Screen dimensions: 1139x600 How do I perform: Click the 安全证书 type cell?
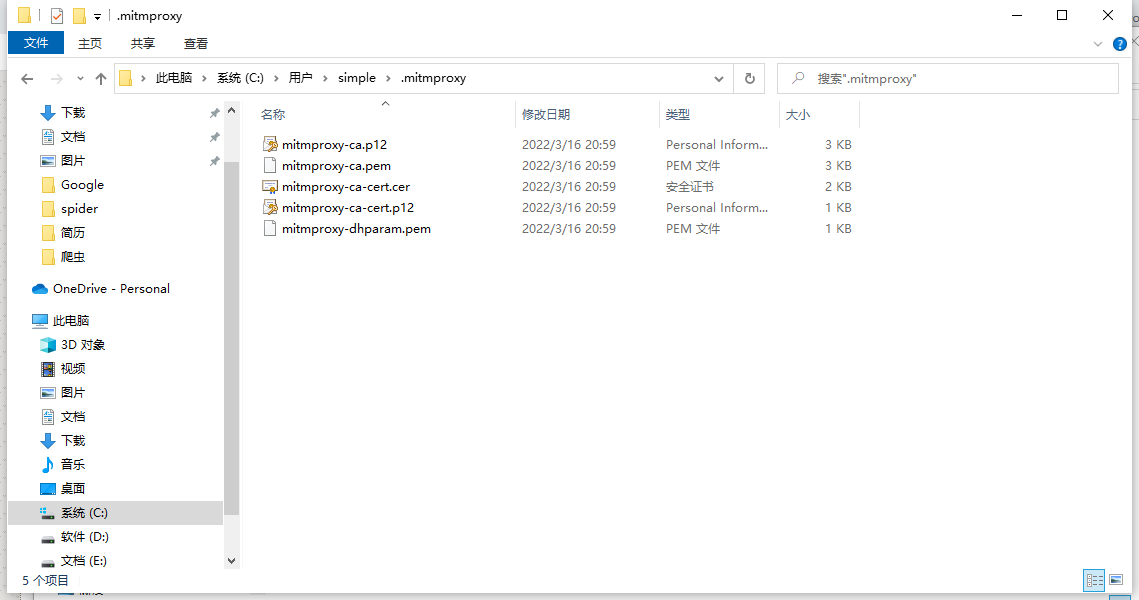pos(690,187)
